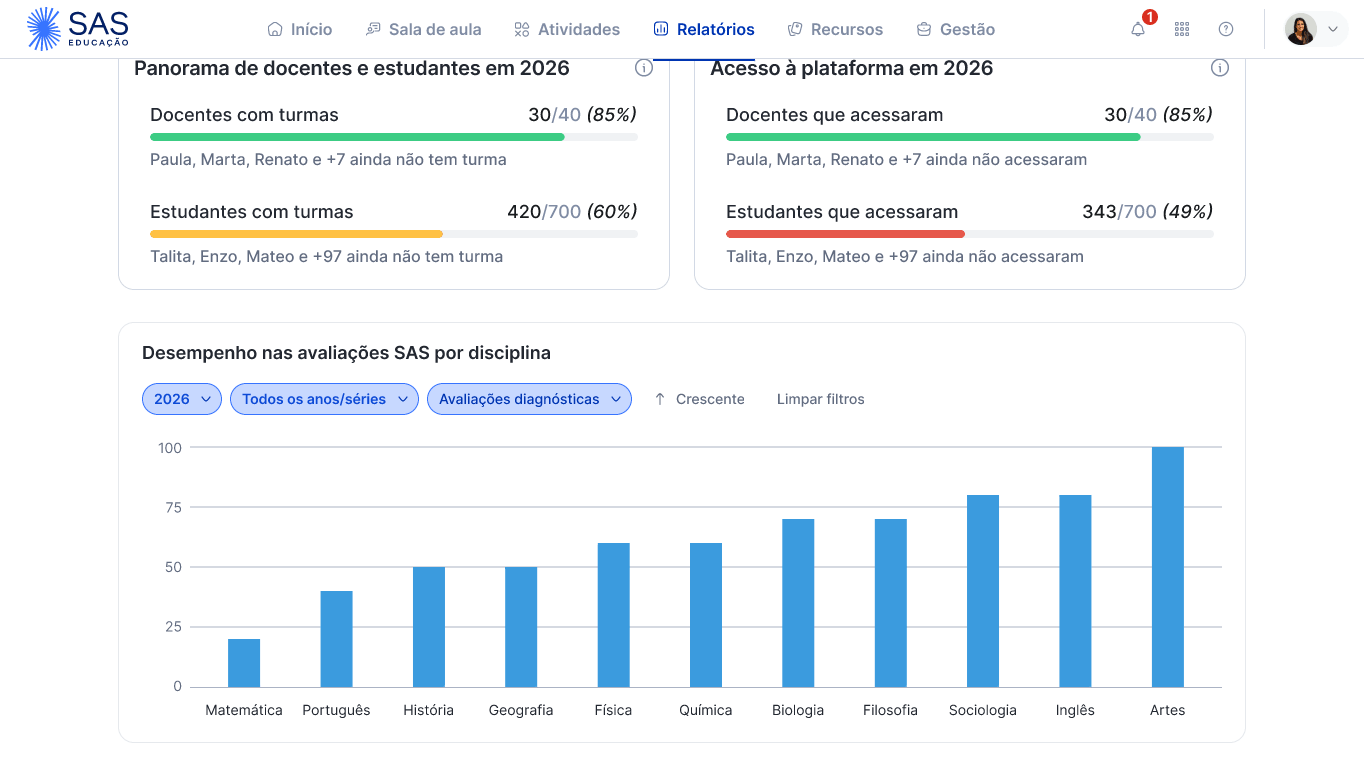This screenshot has height=766, width=1364.
Task: Expand the 'Todos os anos/séries' dropdown
Action: tap(324, 398)
